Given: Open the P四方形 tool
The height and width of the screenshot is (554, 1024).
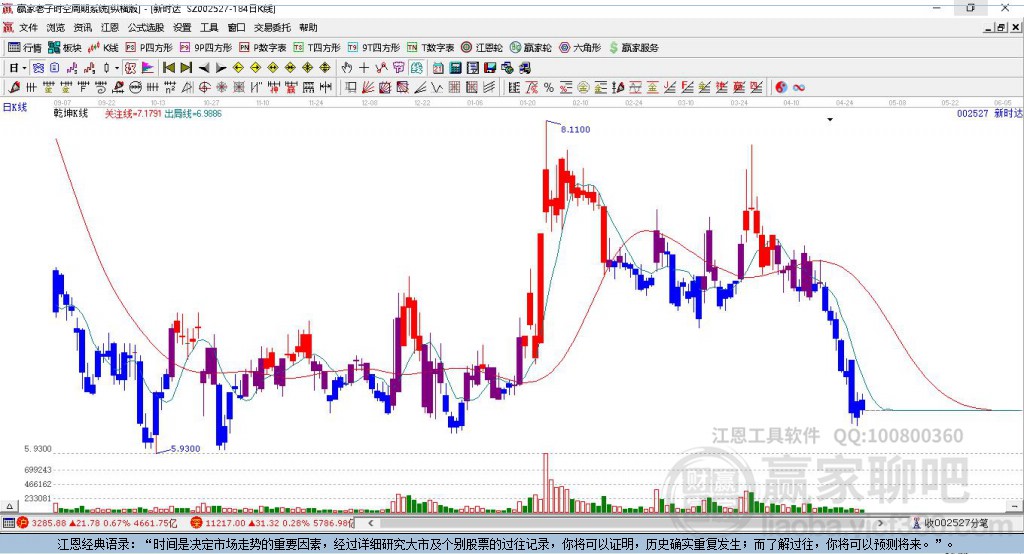Looking at the screenshot, I should tap(149, 48).
